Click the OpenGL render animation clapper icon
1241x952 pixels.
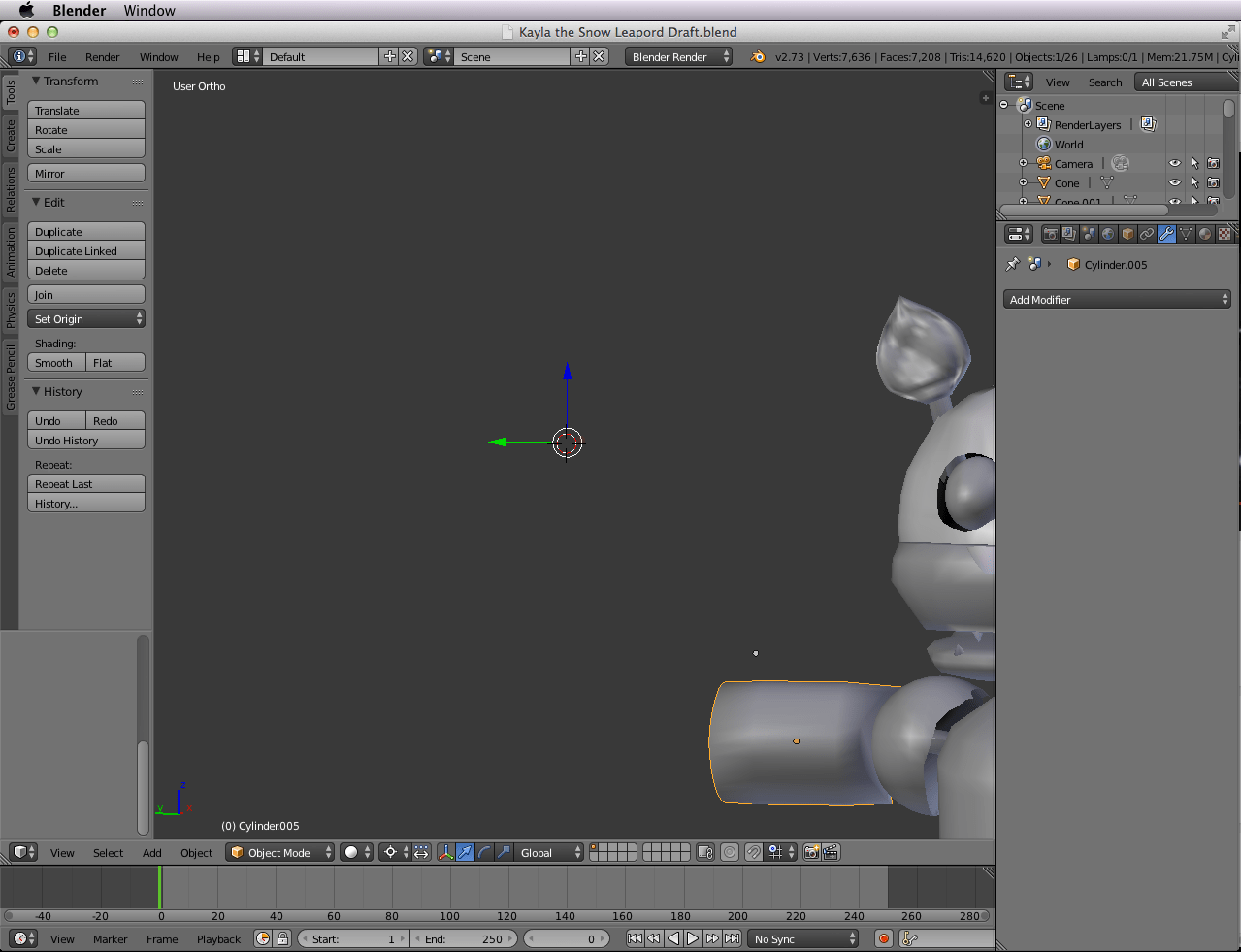pos(831,852)
